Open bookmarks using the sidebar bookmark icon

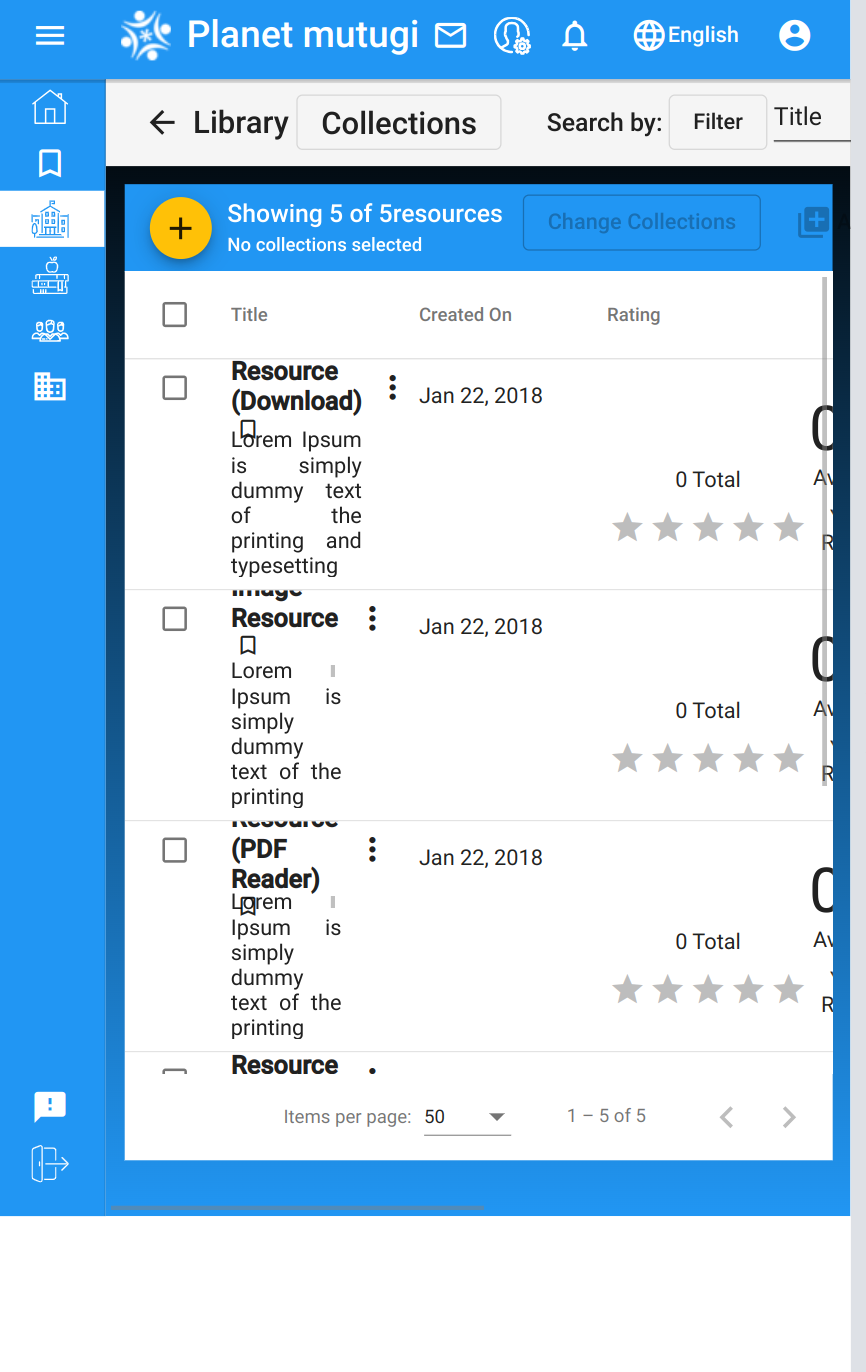coord(50,163)
